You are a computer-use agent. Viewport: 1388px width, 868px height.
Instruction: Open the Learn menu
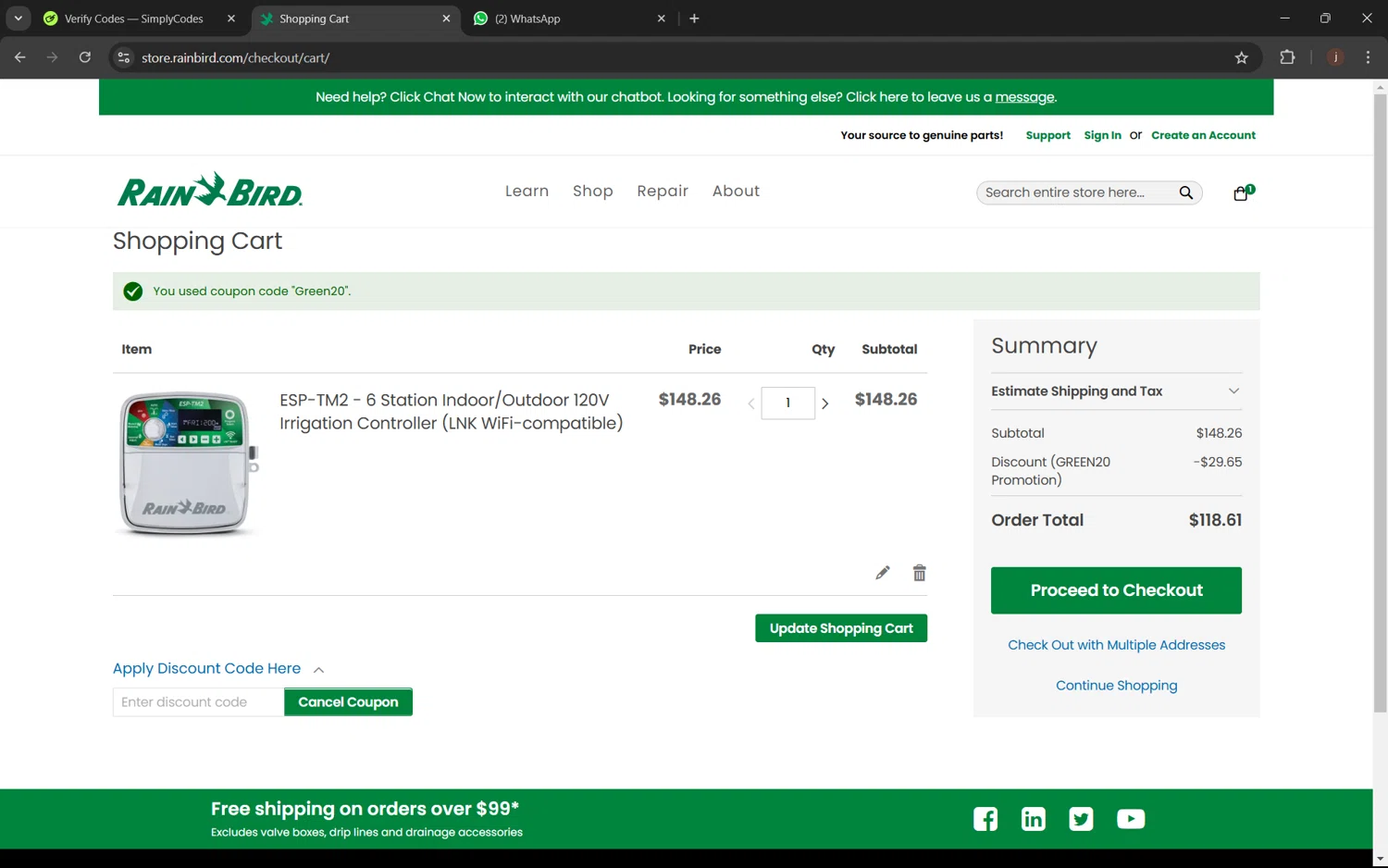[527, 191]
